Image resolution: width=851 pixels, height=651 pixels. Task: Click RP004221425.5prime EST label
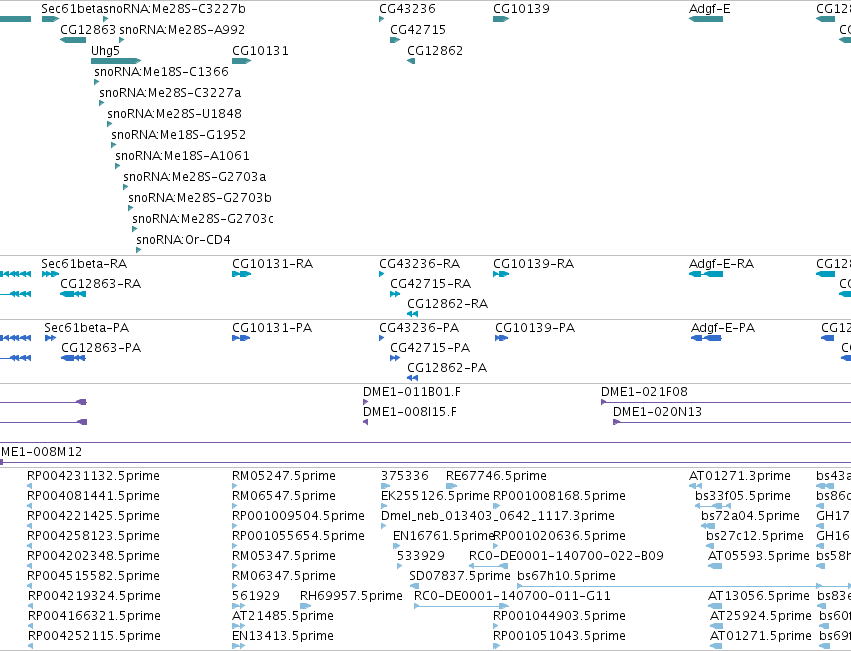point(93,516)
